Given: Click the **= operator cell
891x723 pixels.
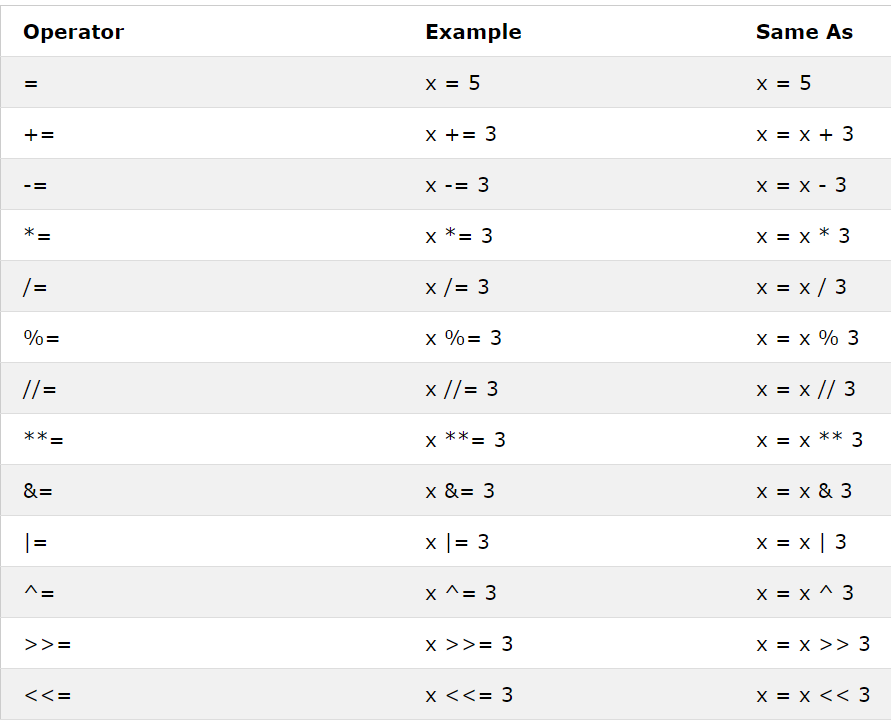Looking at the screenshot, I should (43, 439).
